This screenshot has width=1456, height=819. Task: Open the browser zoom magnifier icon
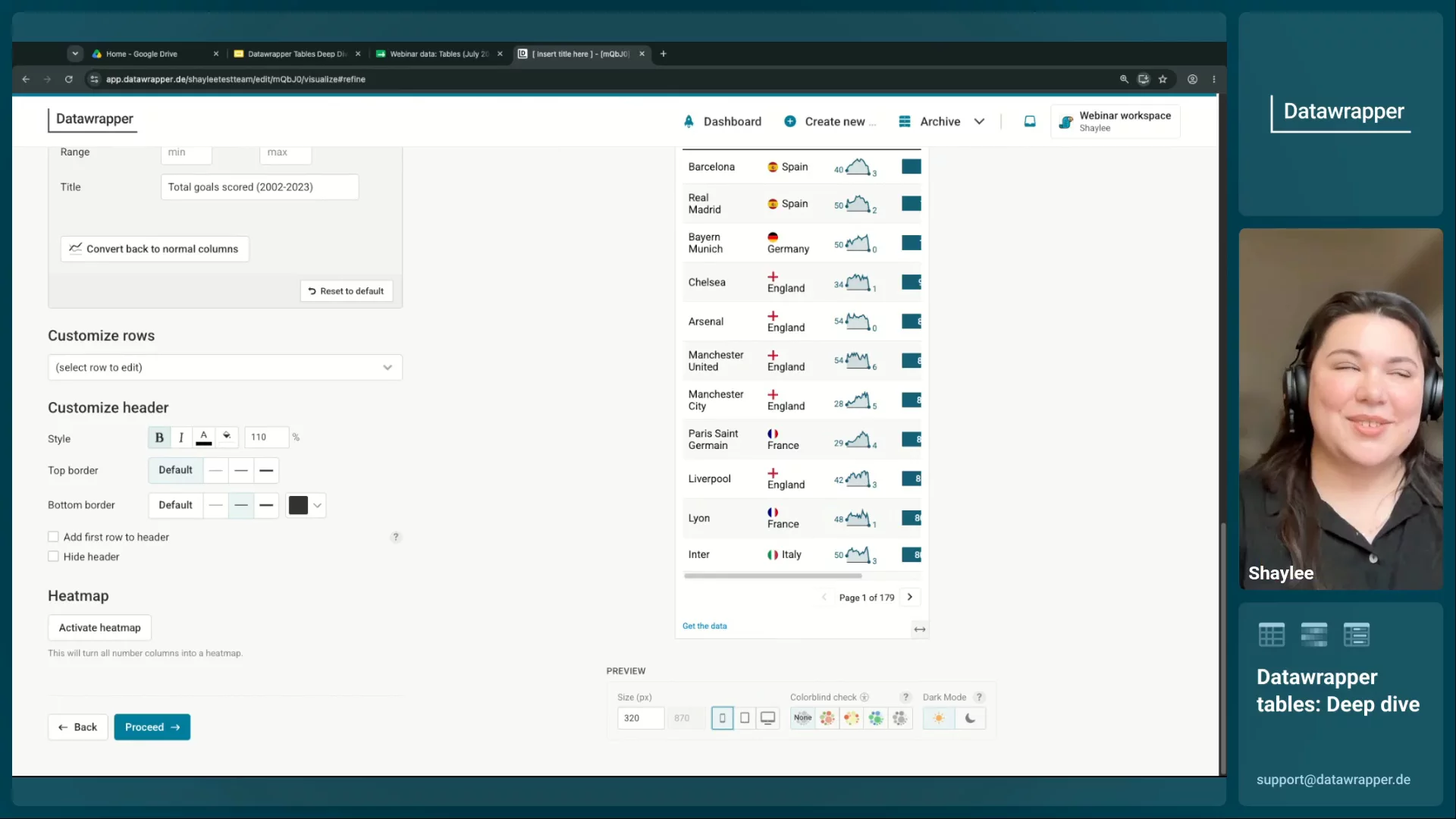[x=1125, y=79]
